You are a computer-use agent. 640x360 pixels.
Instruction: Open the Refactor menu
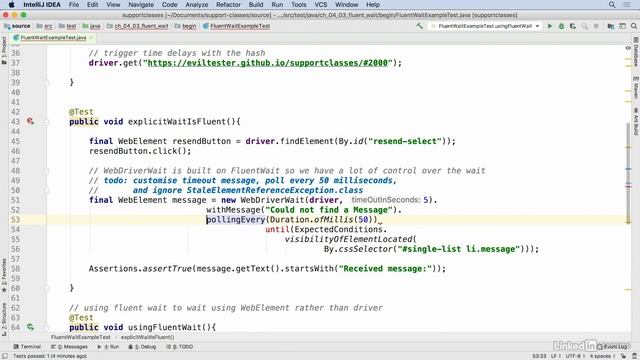click(228, 4)
